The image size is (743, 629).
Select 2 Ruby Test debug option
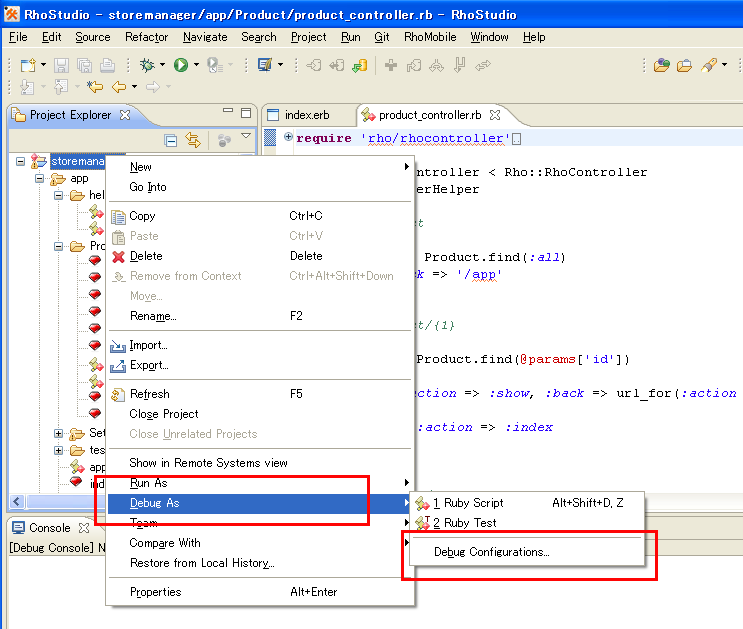coord(526,523)
